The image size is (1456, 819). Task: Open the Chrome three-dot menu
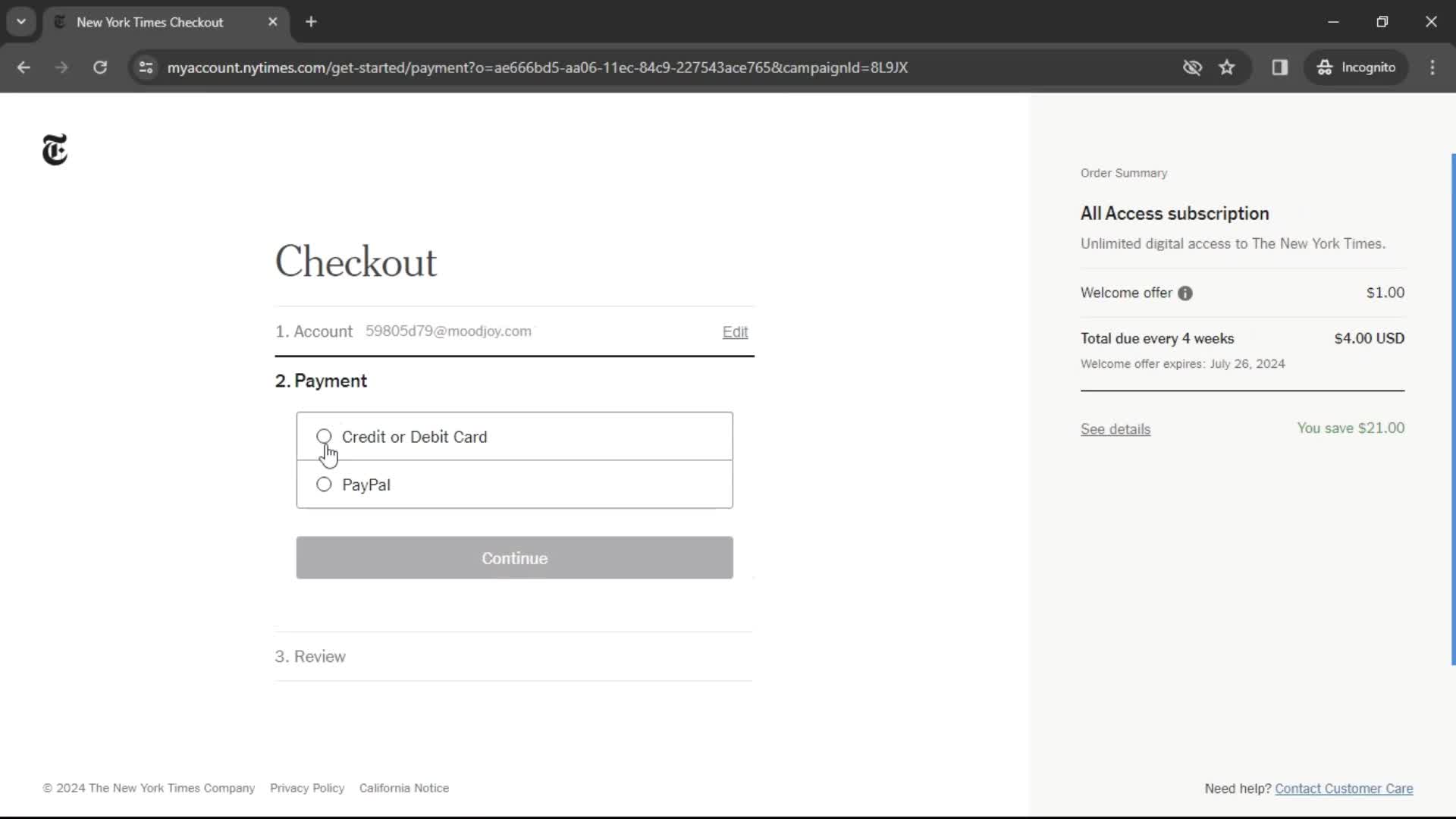pos(1432,67)
